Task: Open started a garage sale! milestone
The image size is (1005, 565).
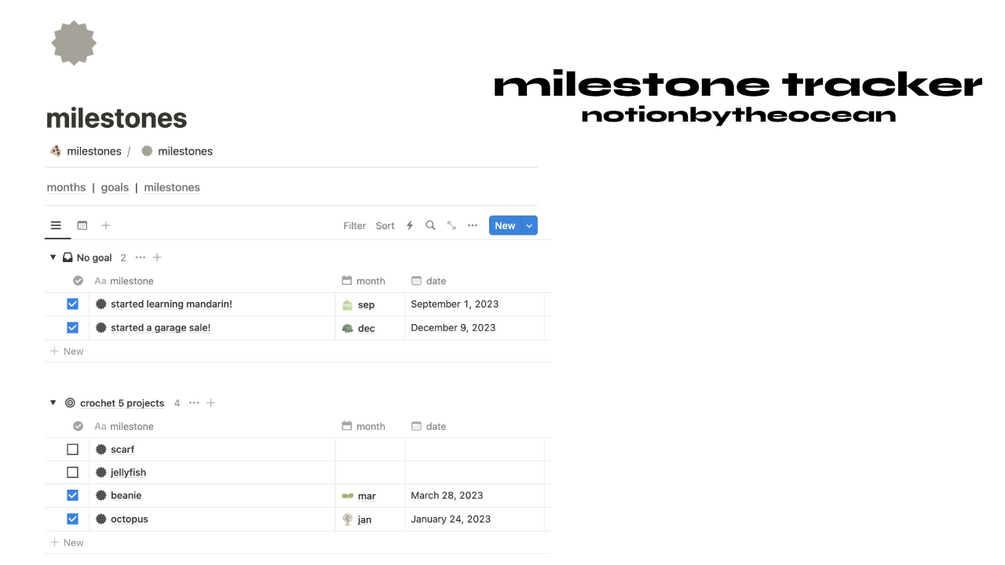Action: pos(160,328)
